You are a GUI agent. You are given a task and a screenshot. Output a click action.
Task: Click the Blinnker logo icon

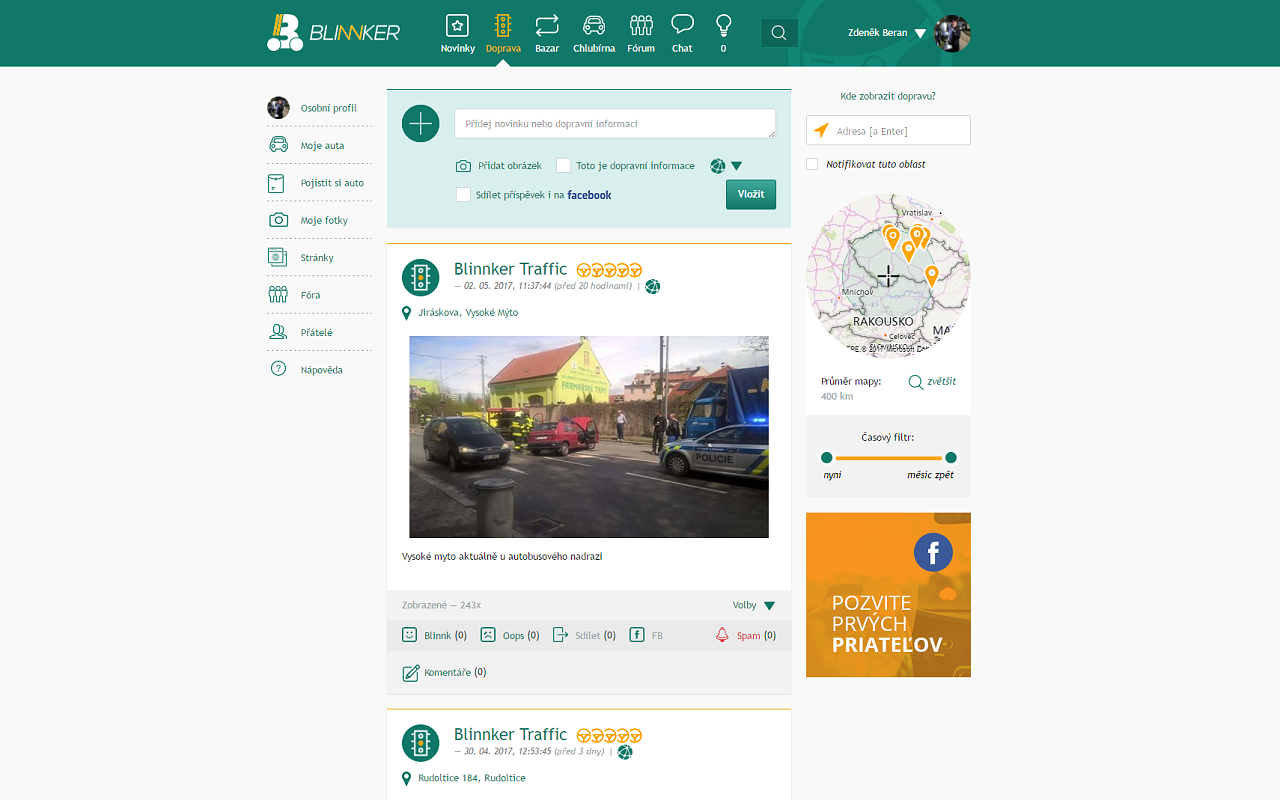pyautogui.click(x=285, y=32)
